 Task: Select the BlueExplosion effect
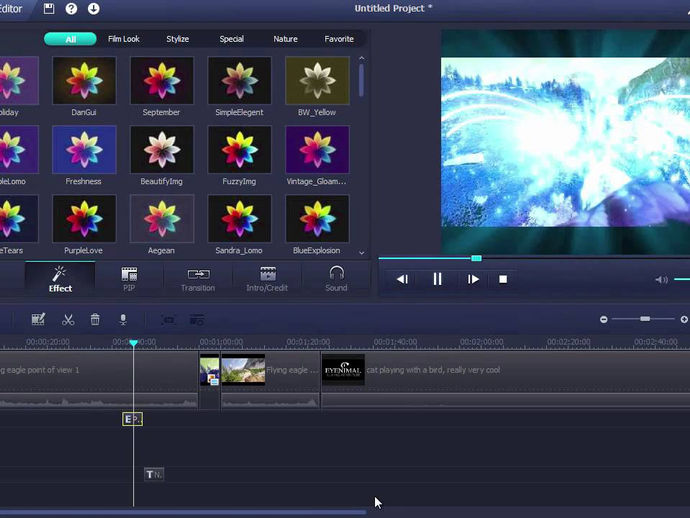pyautogui.click(x=317, y=219)
